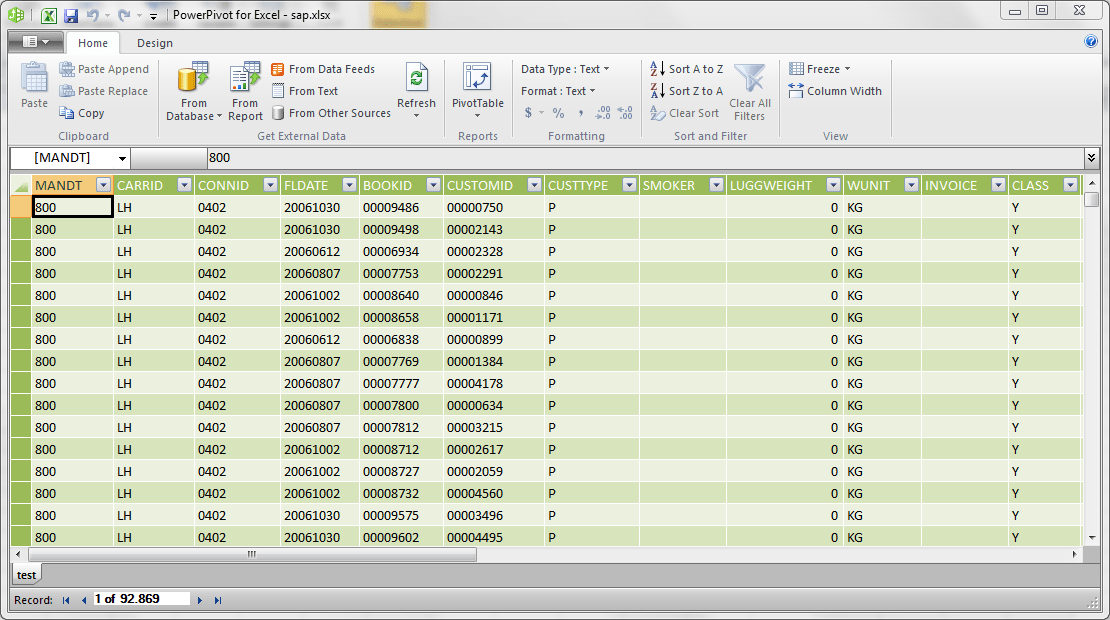1110x620 pixels.
Task: Import data From Report
Action: pyautogui.click(x=245, y=91)
